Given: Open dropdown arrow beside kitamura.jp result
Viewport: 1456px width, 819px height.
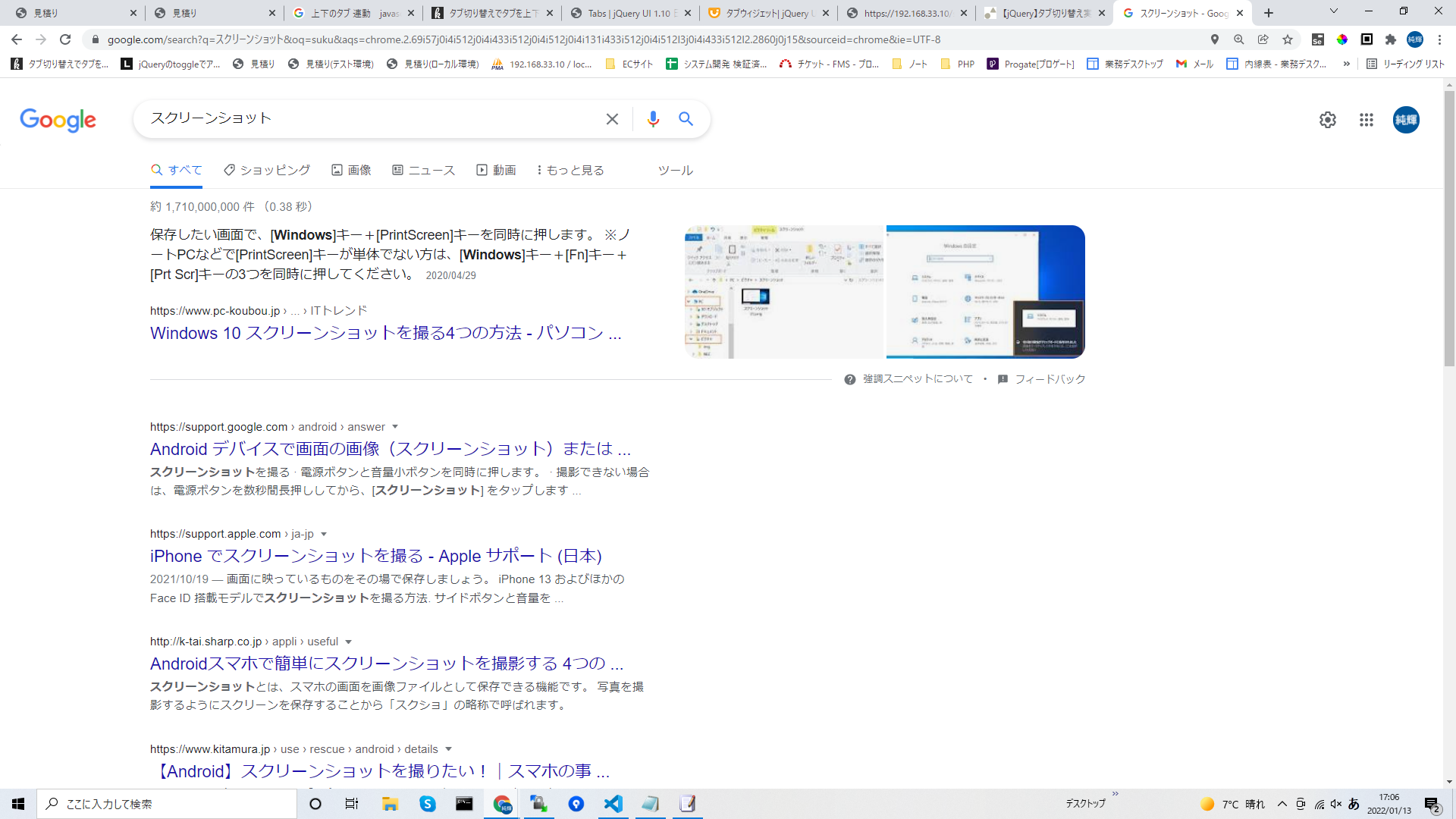Looking at the screenshot, I should (448, 749).
